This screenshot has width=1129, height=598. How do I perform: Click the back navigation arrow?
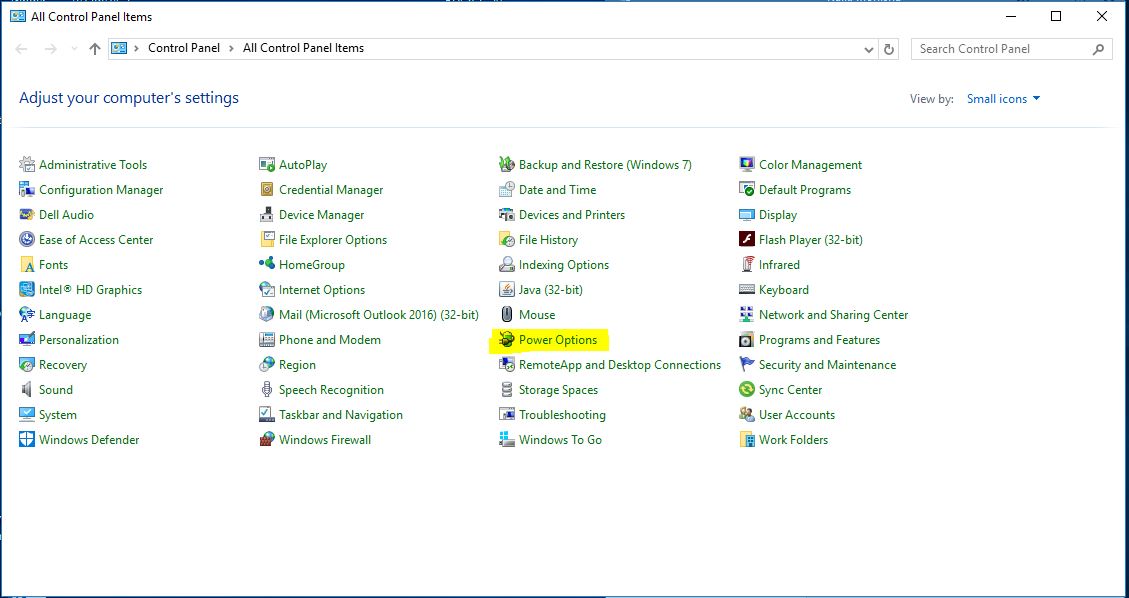[x=20, y=48]
